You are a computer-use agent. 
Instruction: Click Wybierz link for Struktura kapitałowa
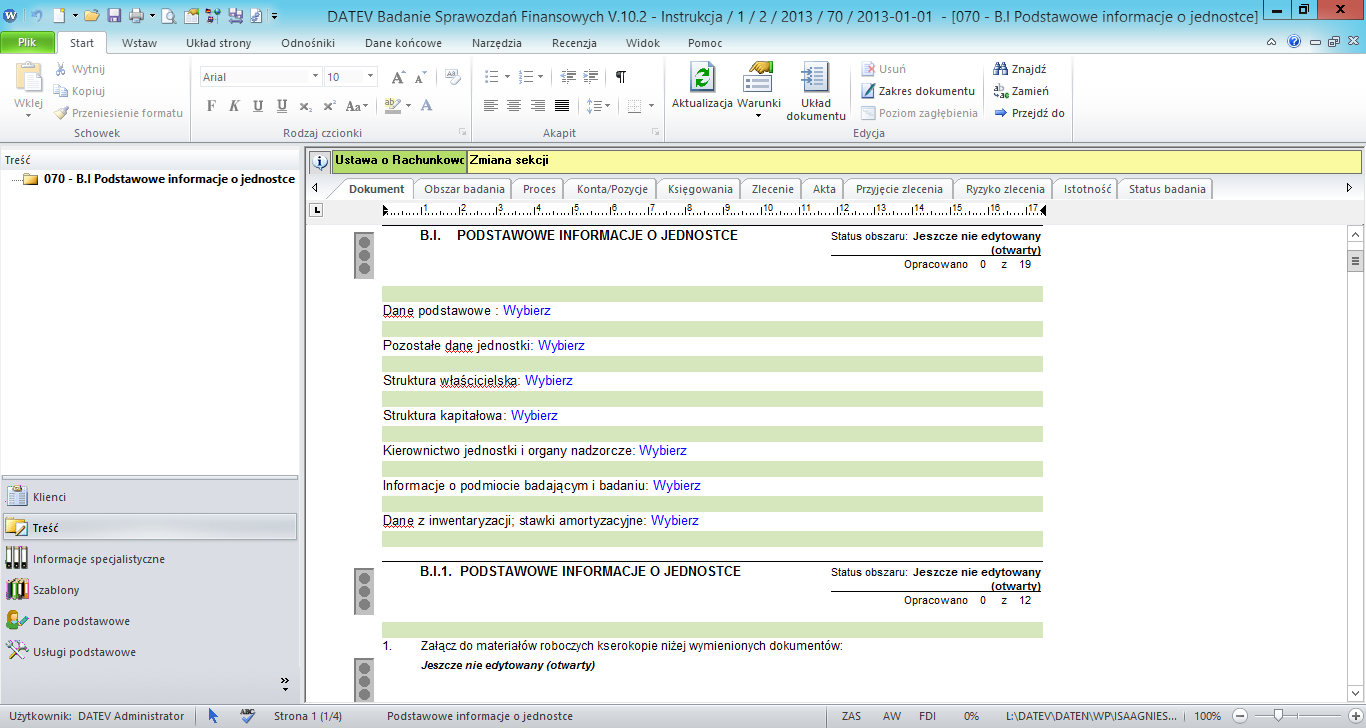click(x=534, y=416)
